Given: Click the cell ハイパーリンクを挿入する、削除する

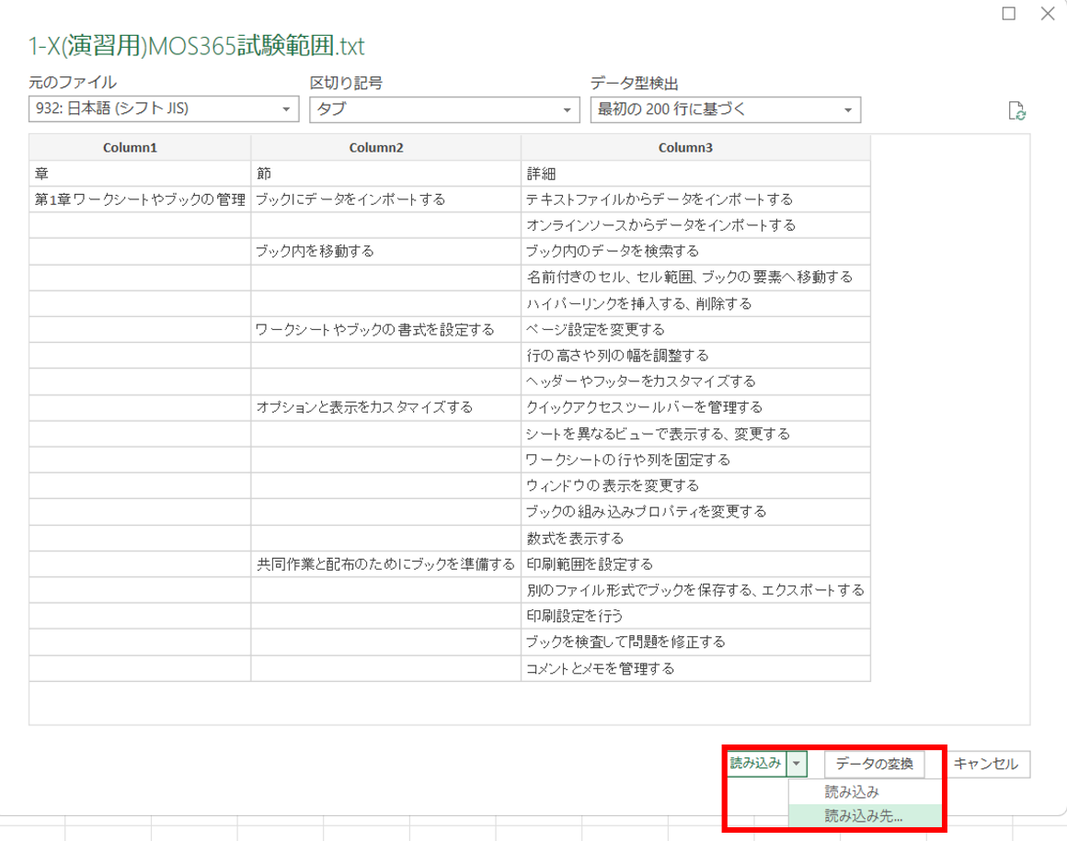Looking at the screenshot, I should [x=695, y=303].
